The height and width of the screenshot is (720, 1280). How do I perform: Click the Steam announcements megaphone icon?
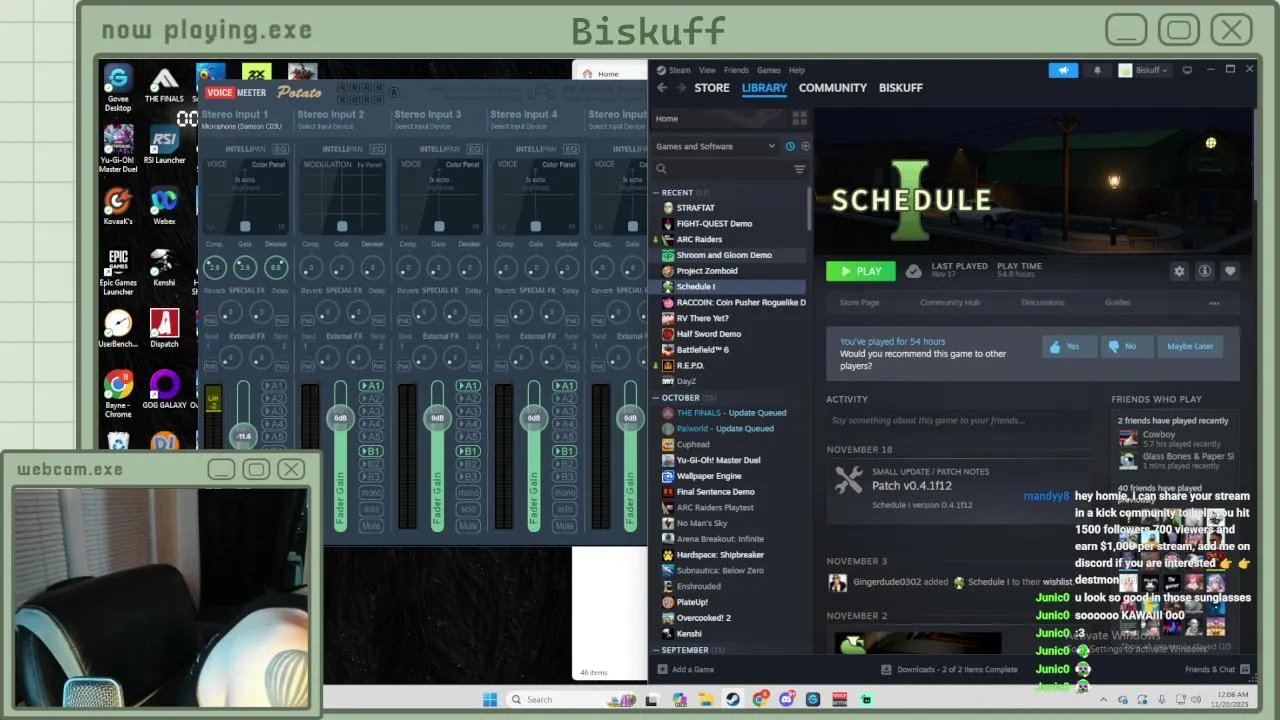point(1063,70)
